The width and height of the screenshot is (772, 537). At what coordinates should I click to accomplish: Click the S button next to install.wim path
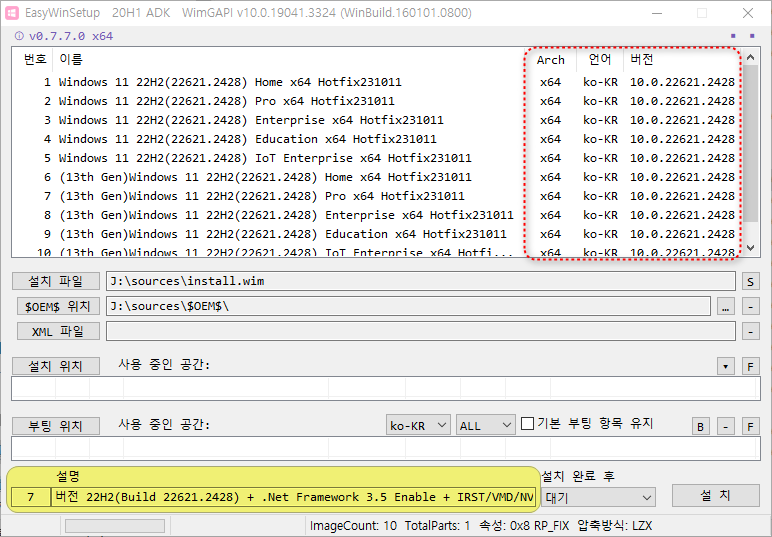coord(750,282)
